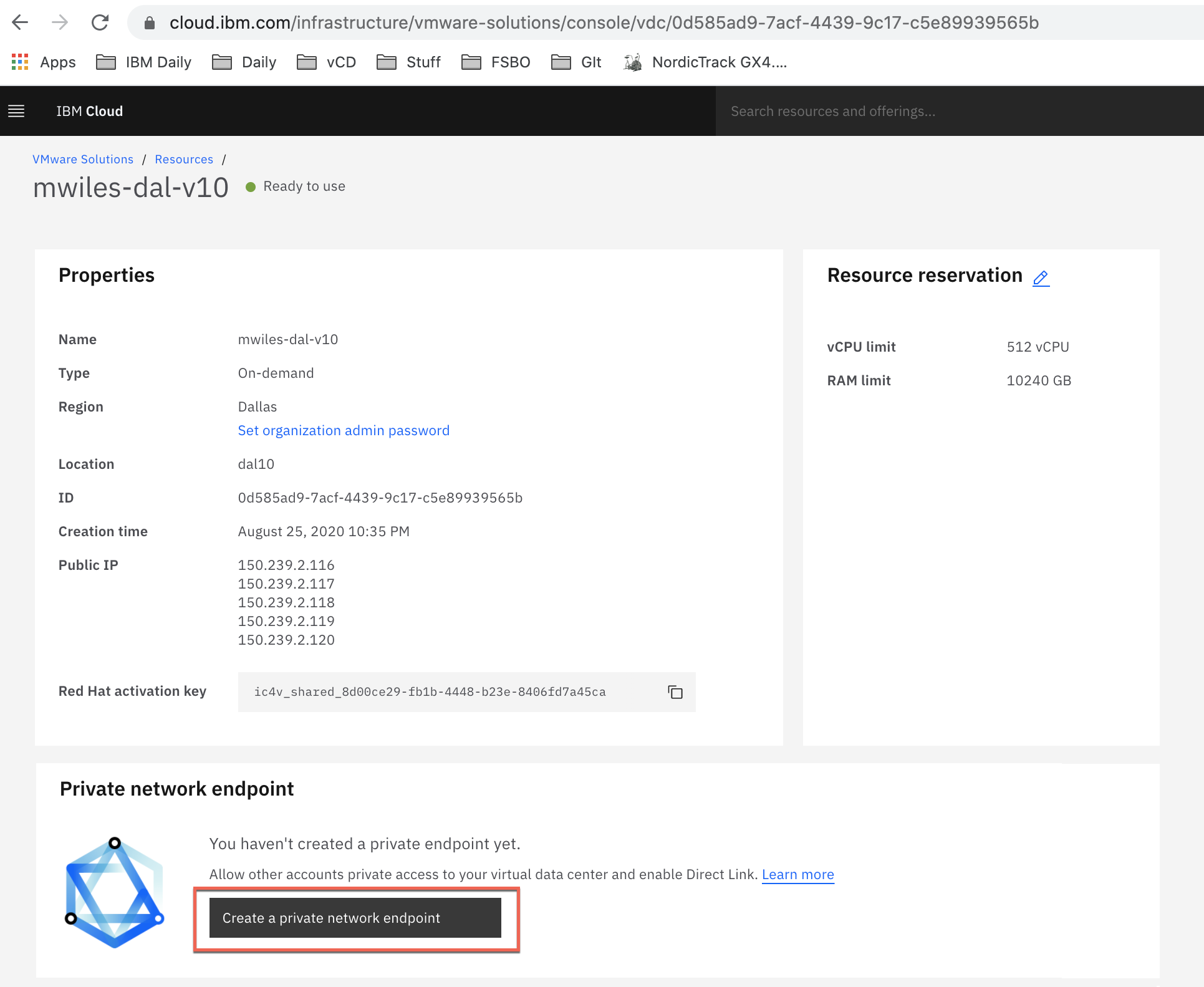1204x987 pixels.
Task: Click the IBM Cloud logo text
Action: [x=90, y=111]
